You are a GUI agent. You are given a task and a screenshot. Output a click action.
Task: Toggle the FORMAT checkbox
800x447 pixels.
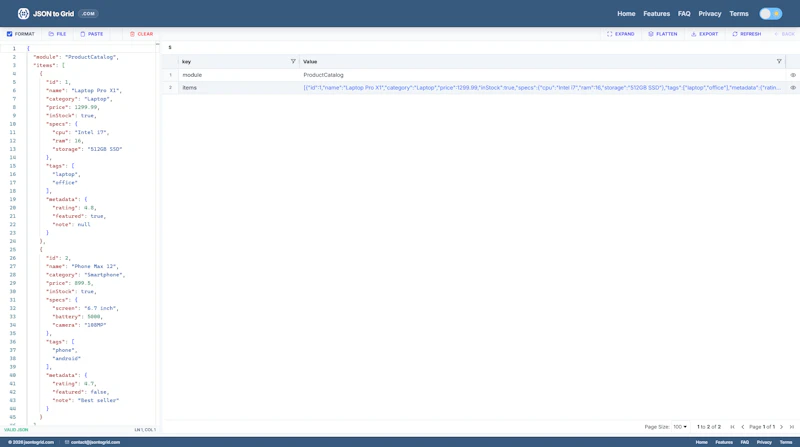pyautogui.click(x=9, y=34)
